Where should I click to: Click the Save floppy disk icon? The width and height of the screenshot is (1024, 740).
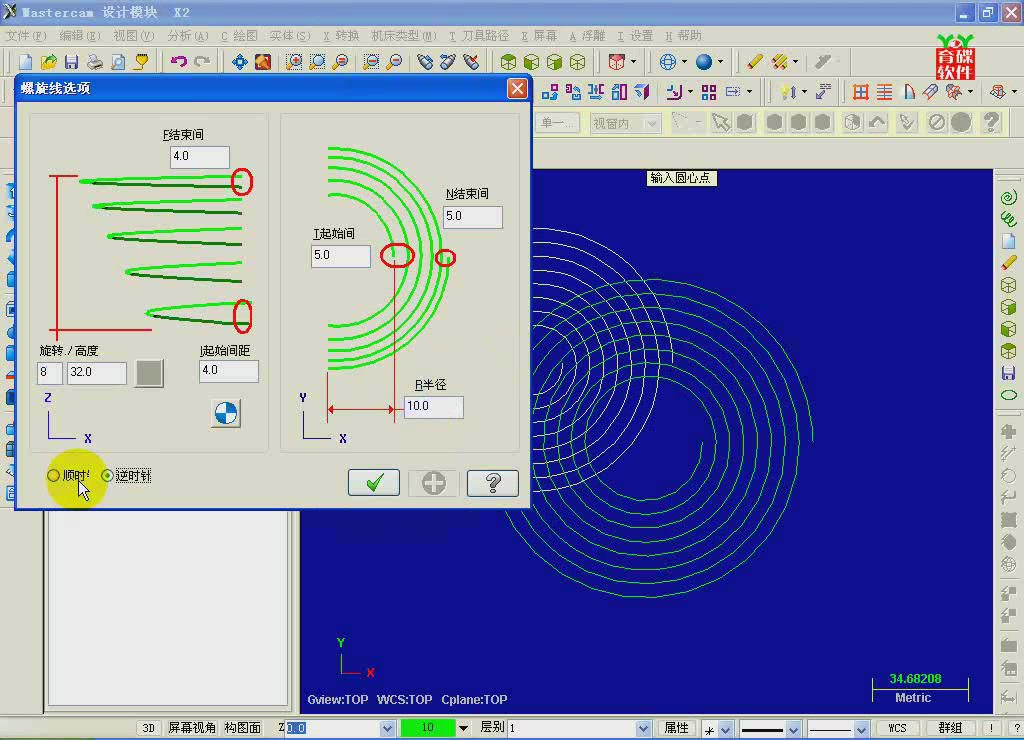point(71,62)
